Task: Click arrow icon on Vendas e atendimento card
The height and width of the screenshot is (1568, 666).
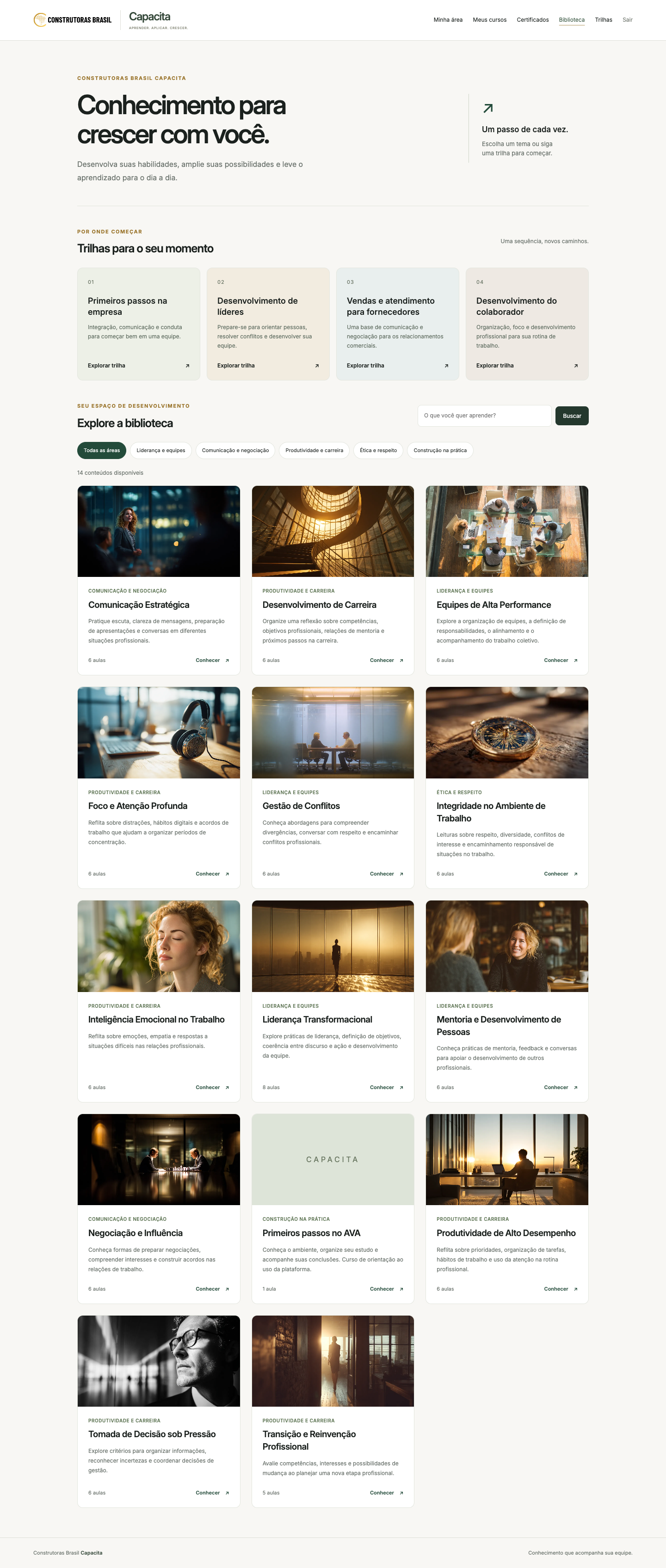Action: (x=446, y=366)
